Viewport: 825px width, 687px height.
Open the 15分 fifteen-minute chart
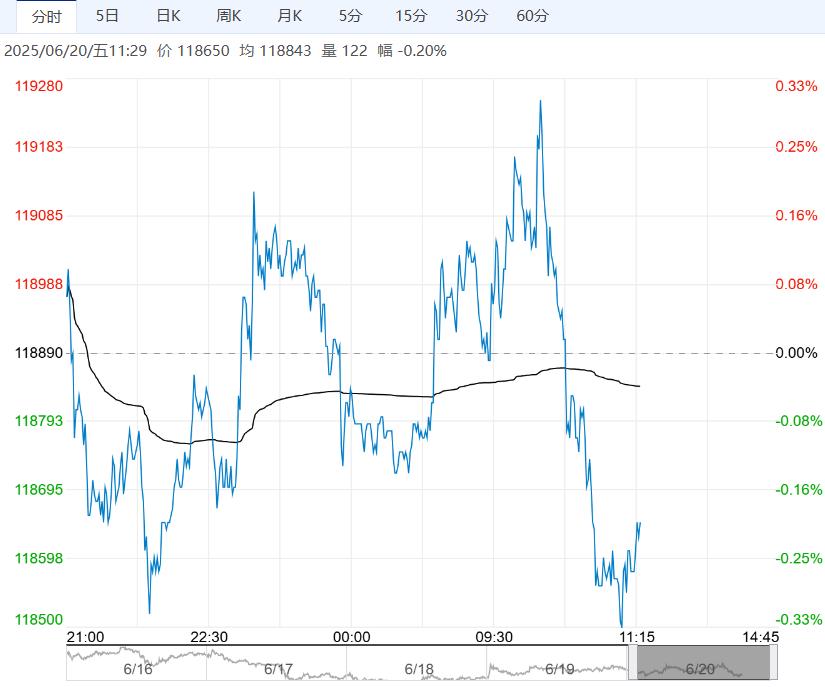410,16
